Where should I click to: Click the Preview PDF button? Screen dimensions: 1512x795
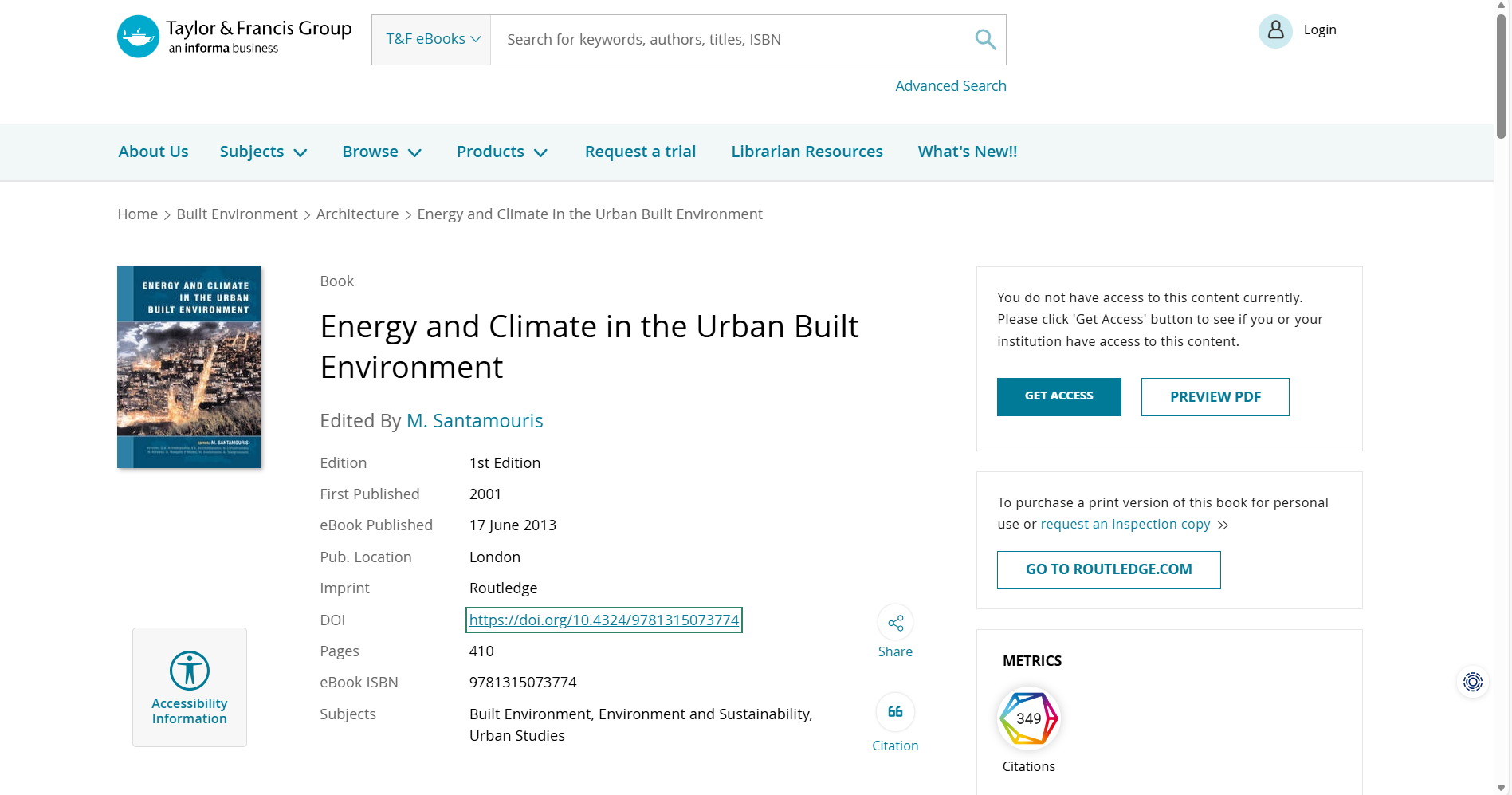(x=1215, y=397)
